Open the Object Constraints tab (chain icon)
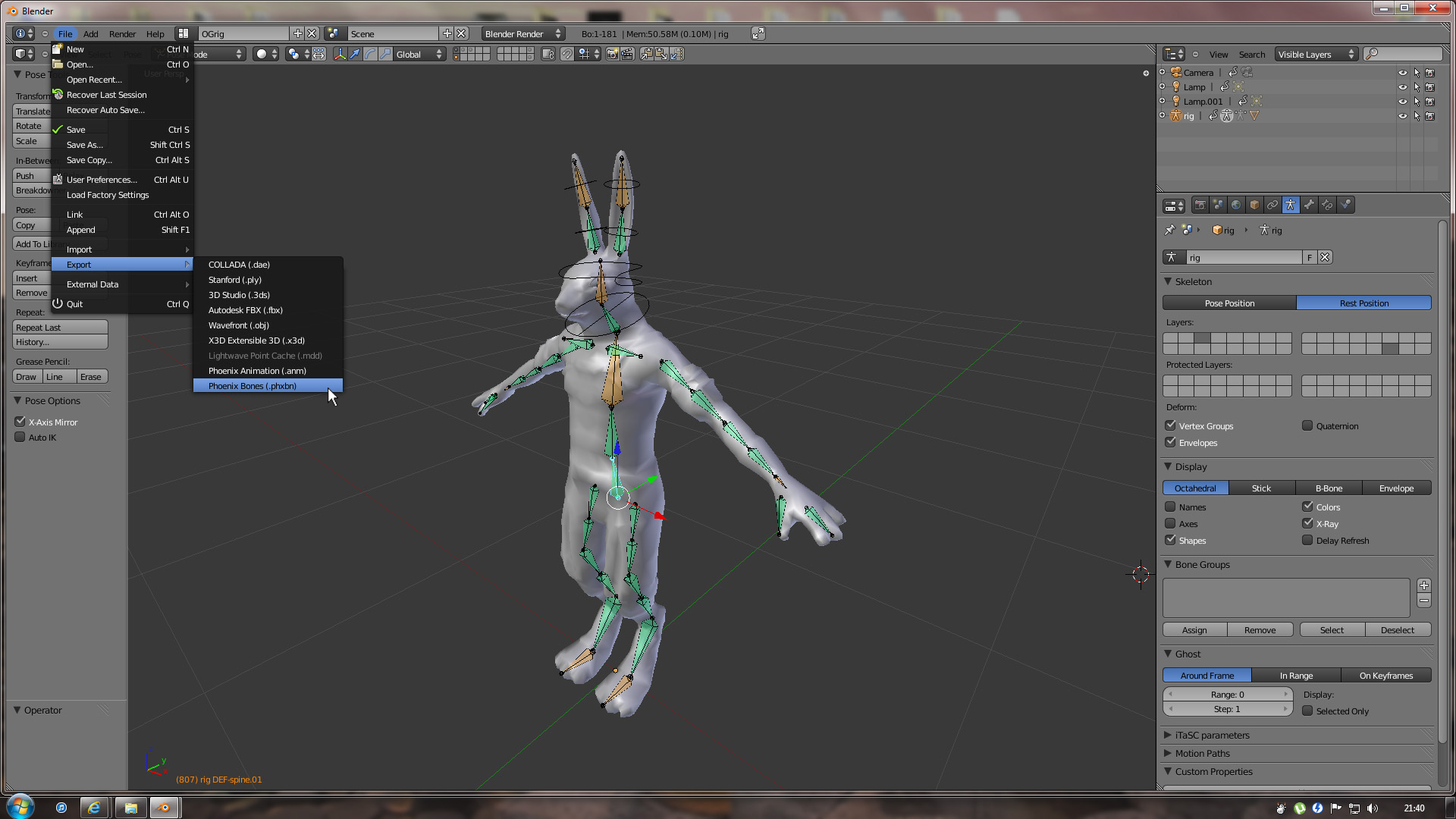This screenshot has width=1456, height=819. (x=1272, y=205)
